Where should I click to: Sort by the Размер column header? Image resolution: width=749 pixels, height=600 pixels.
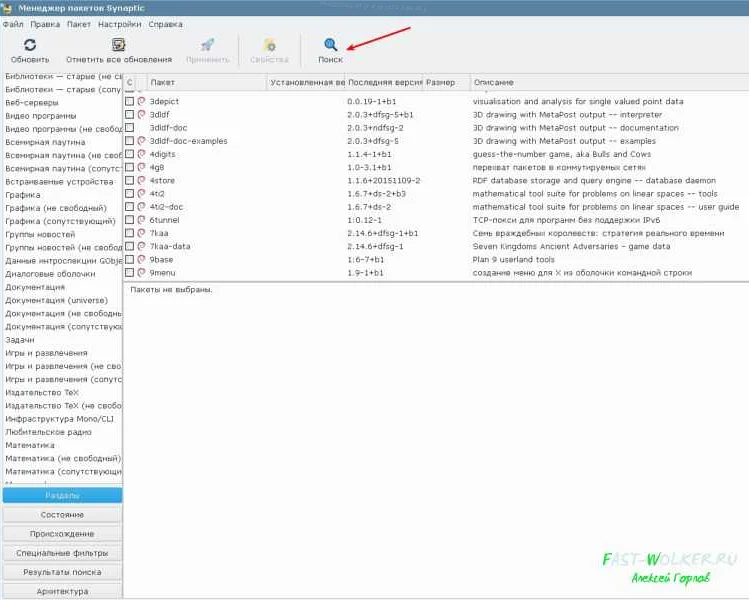(447, 83)
